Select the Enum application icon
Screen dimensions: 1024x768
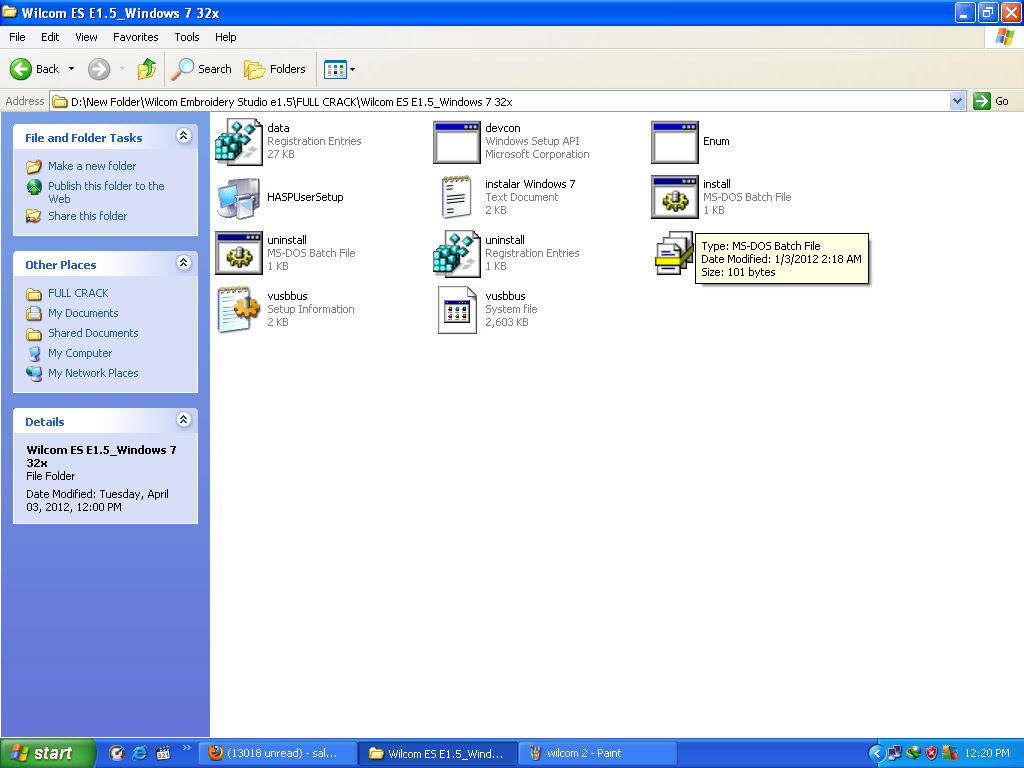tap(675, 142)
